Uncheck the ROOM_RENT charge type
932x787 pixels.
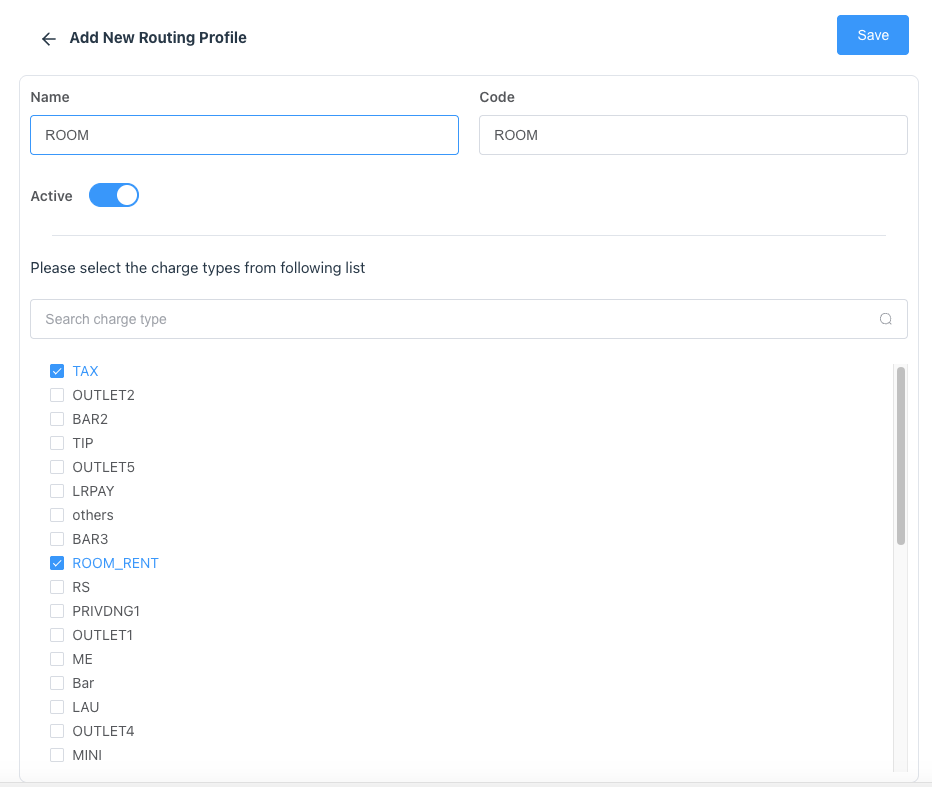57,562
